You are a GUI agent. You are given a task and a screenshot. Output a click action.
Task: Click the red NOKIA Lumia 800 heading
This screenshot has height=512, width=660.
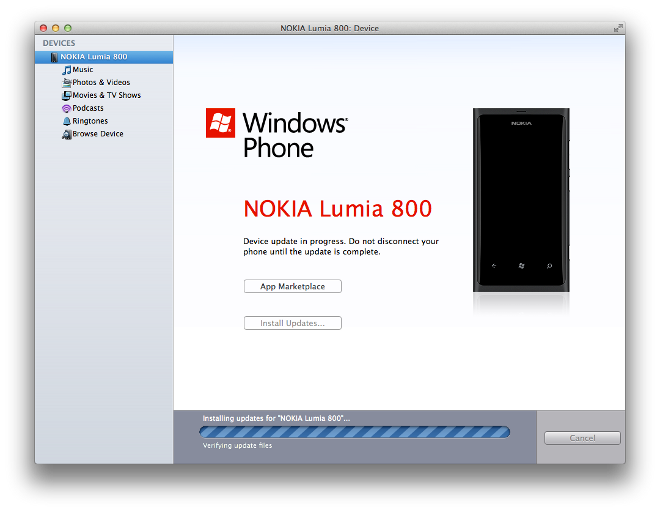(338, 209)
